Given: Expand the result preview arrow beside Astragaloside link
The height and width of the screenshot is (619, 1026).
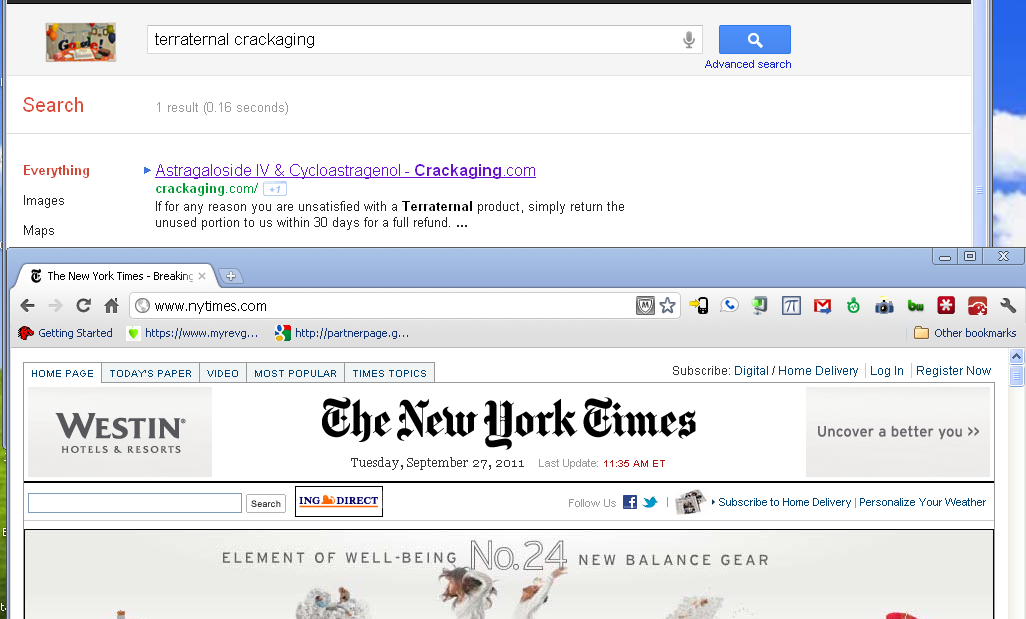Looking at the screenshot, I should (147, 171).
